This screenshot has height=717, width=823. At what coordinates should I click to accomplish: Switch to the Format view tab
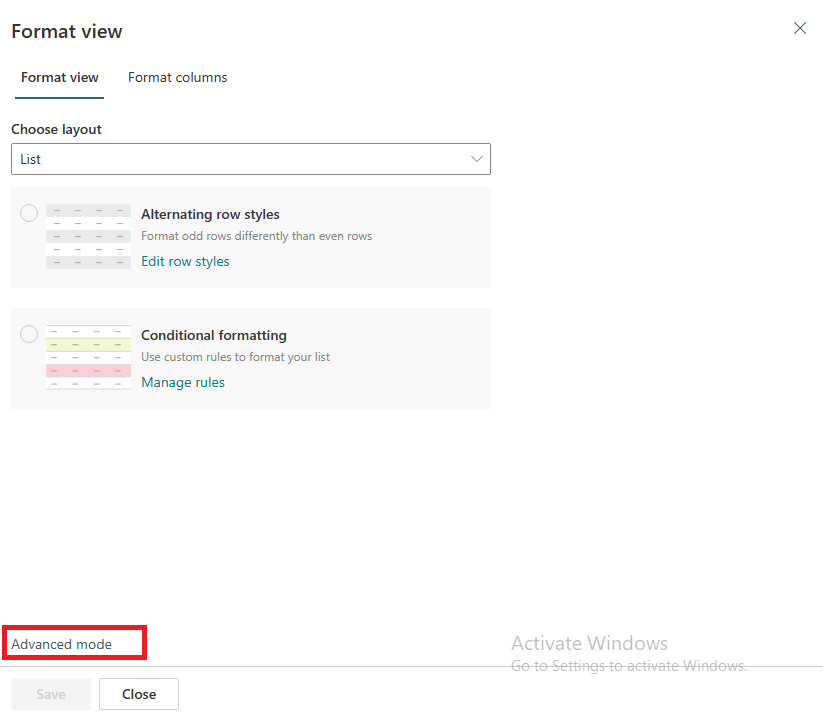(59, 77)
